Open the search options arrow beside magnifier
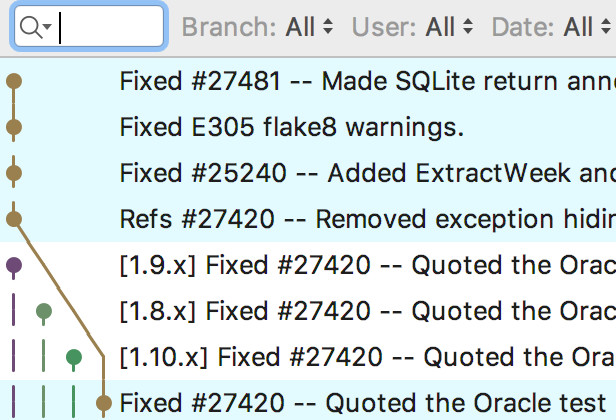 pyautogui.click(x=48, y=27)
